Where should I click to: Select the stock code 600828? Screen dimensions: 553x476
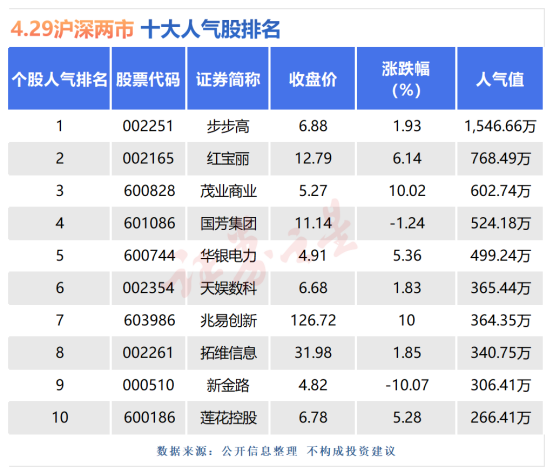pos(150,191)
